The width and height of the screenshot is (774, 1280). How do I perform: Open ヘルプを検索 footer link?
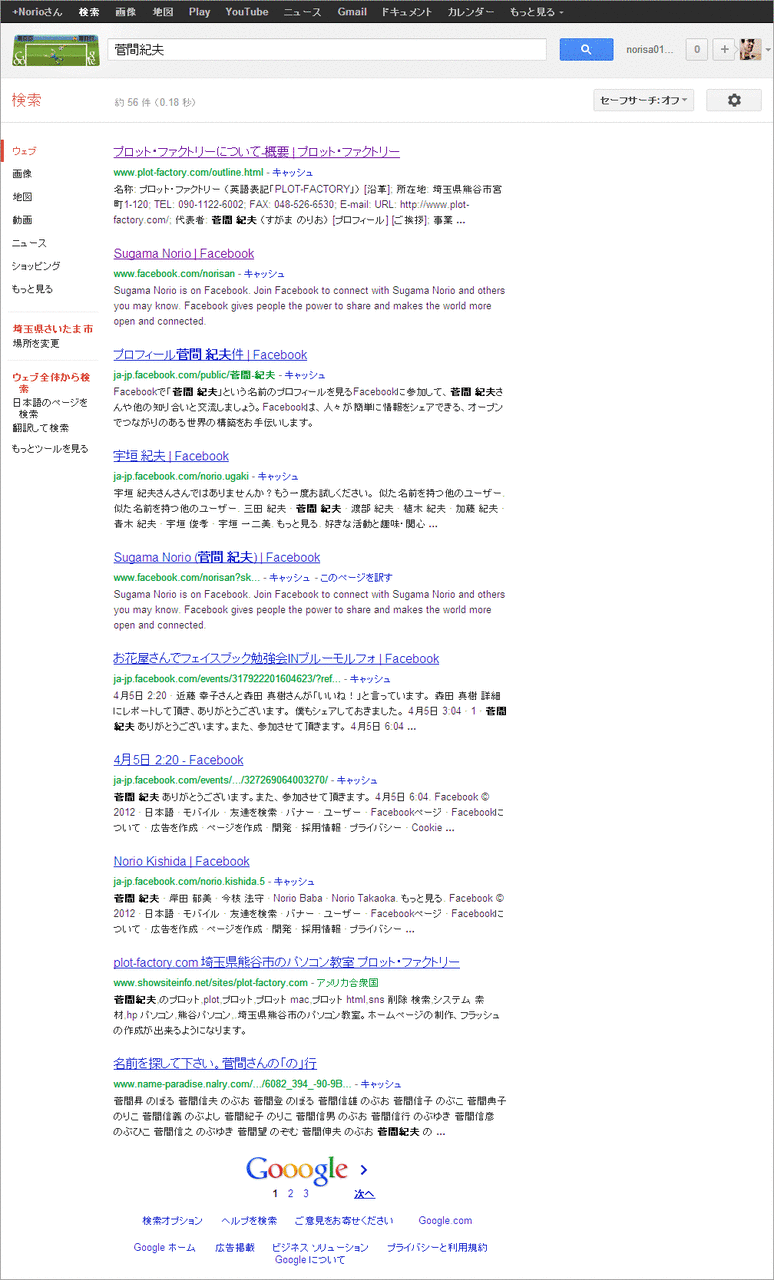[x=249, y=1220]
